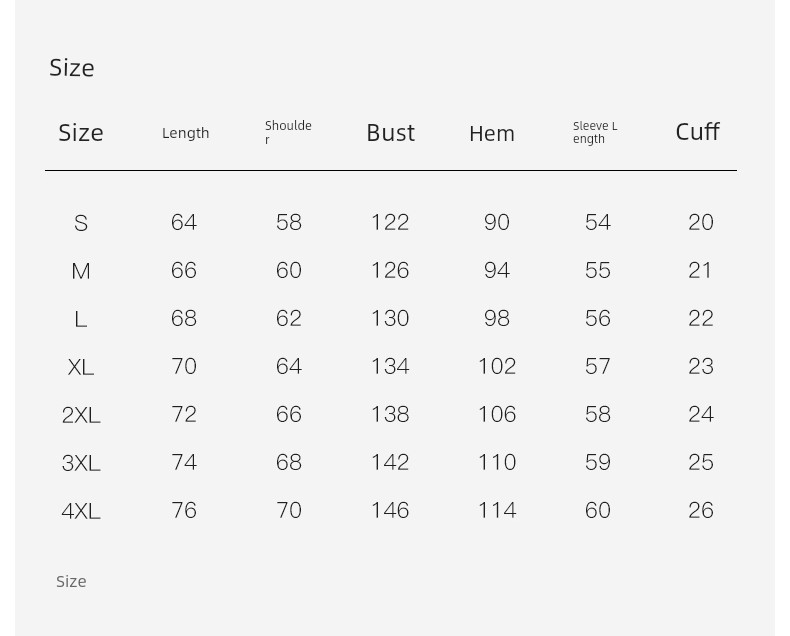
Task: Select the S size row label
Action: (x=81, y=223)
